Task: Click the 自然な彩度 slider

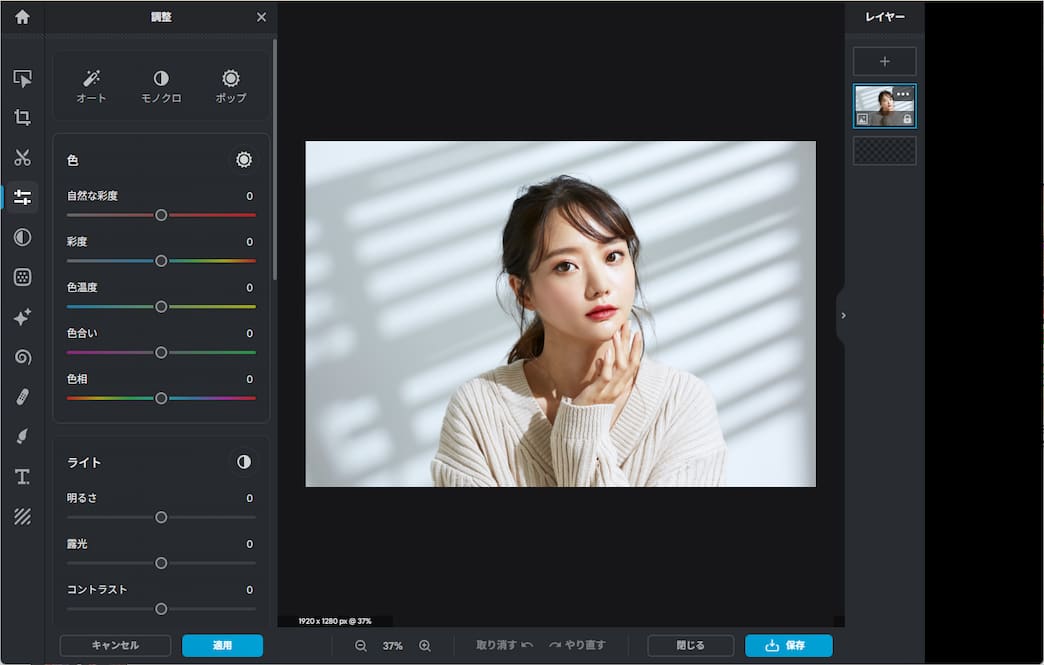Action: [161, 215]
